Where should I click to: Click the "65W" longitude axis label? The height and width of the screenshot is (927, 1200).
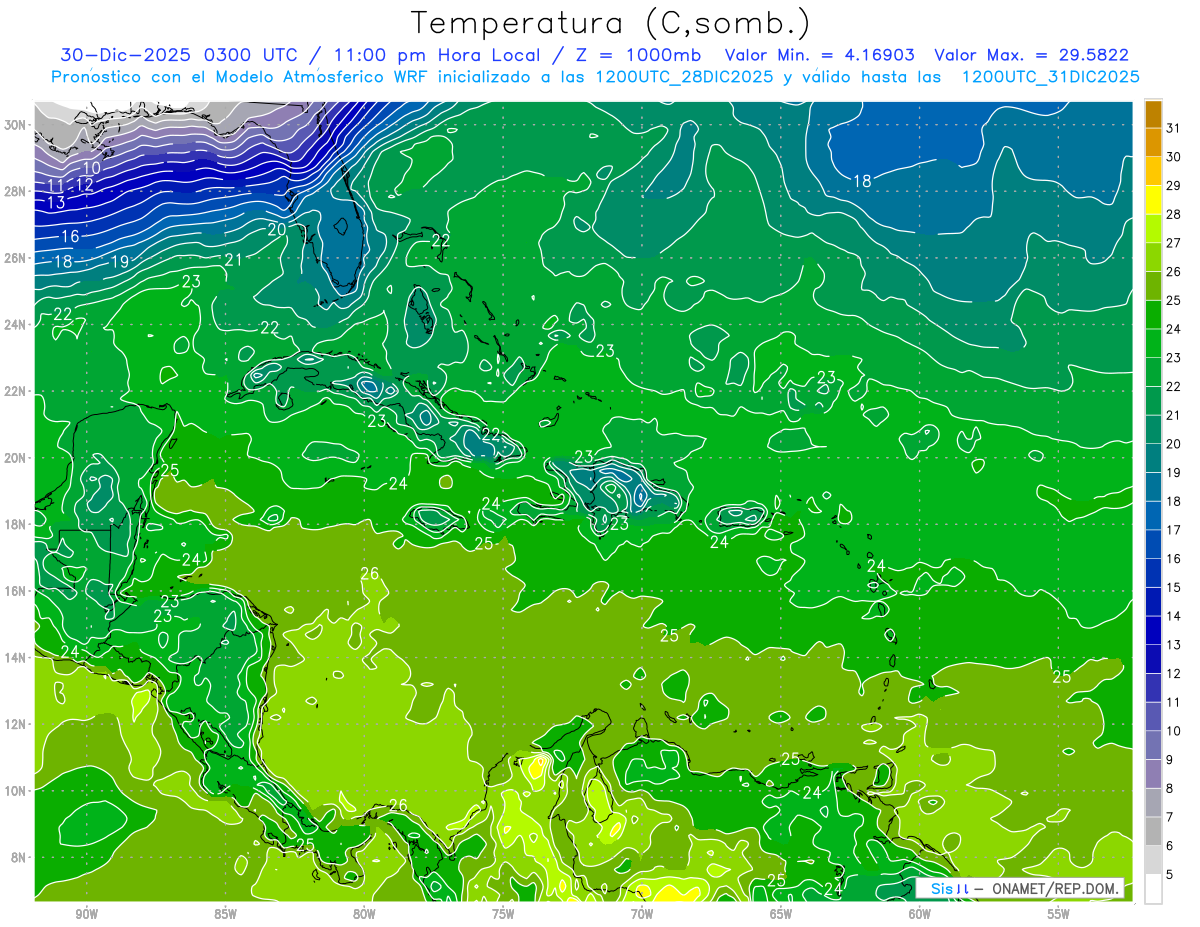(781, 915)
